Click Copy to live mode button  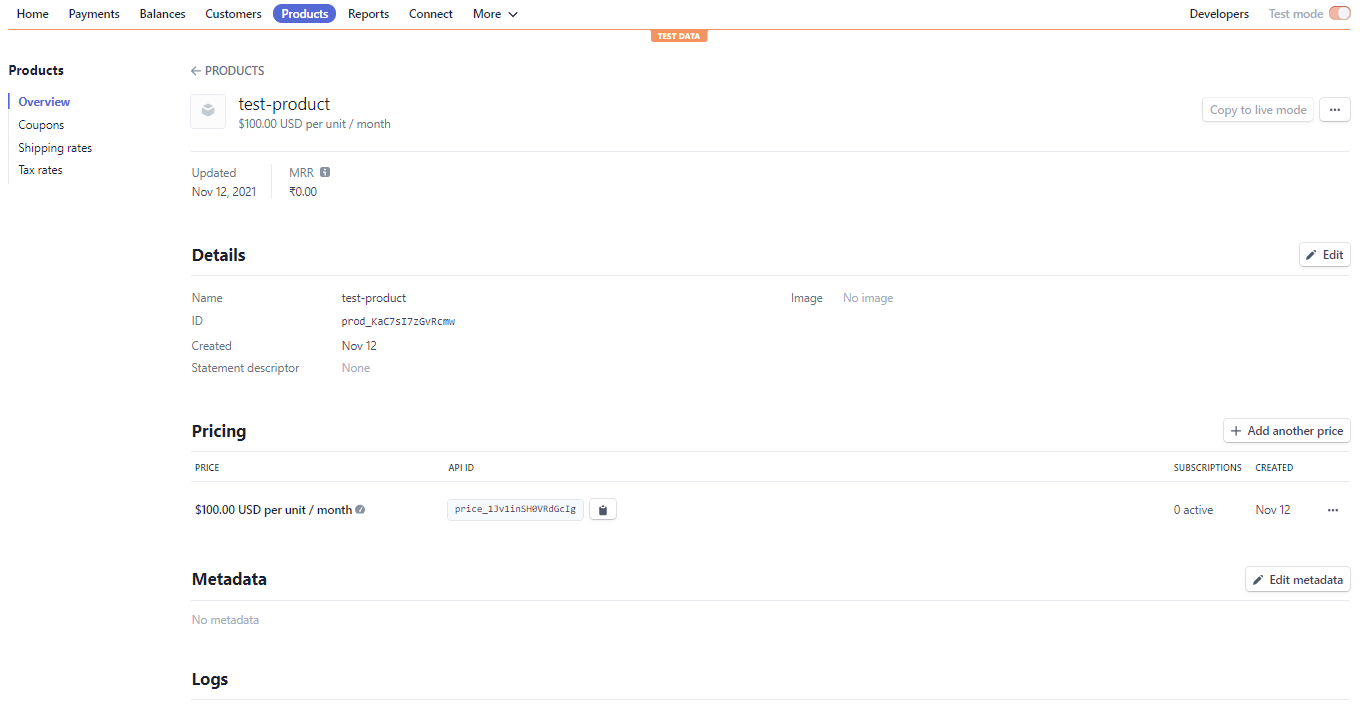(1257, 110)
